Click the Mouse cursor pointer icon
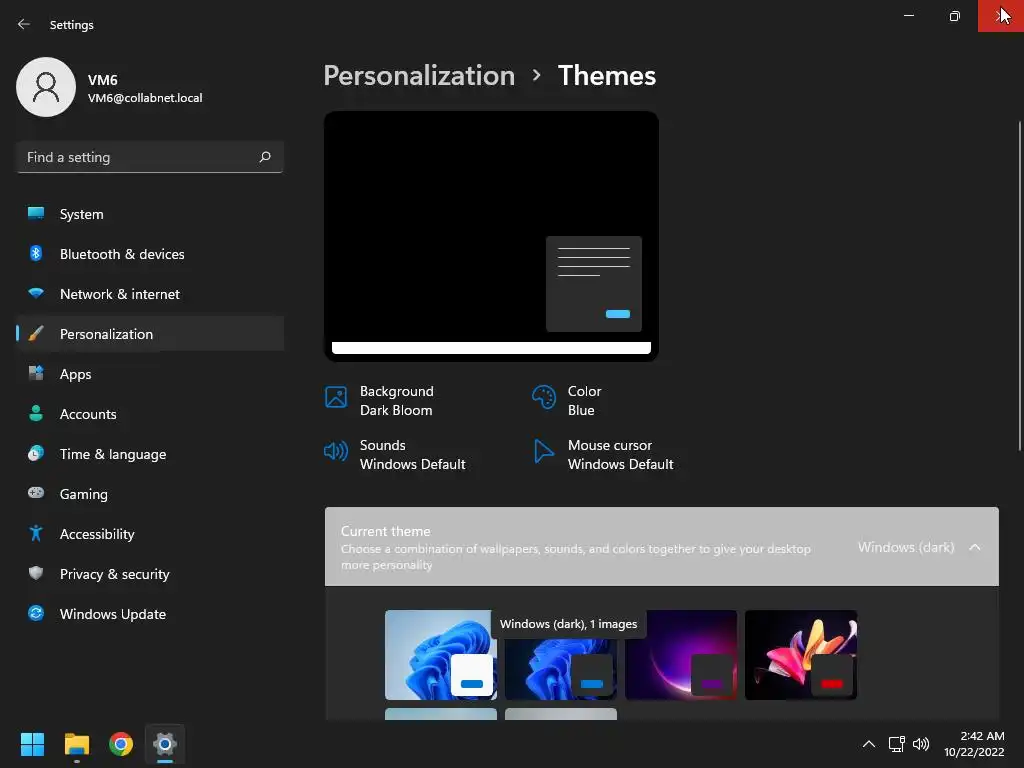Image resolution: width=1024 pixels, height=768 pixels. pyautogui.click(x=543, y=451)
